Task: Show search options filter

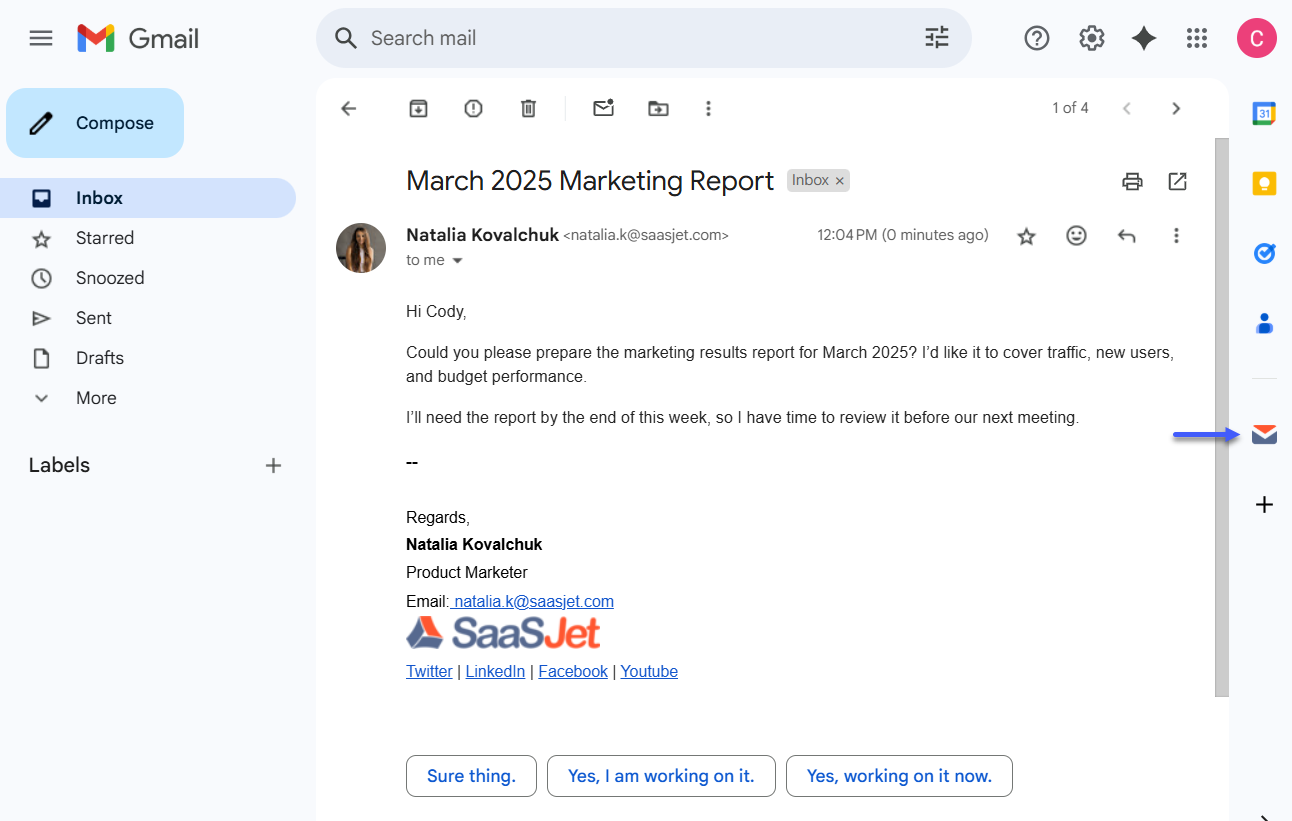Action: tap(936, 38)
